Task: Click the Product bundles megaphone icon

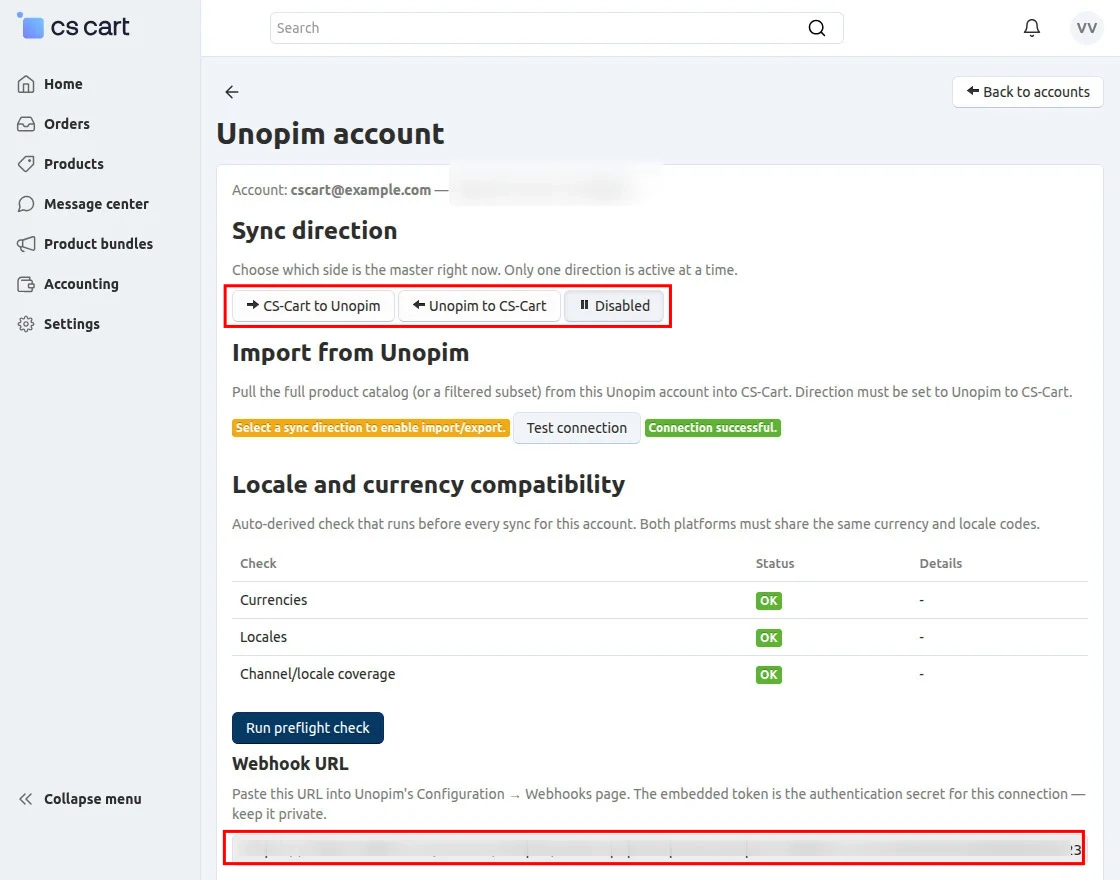Action: click(x=26, y=244)
